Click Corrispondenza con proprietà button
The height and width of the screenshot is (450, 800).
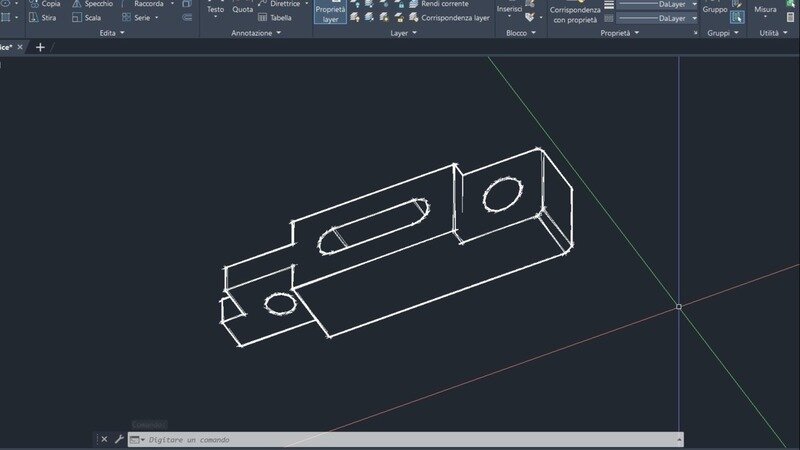coord(575,13)
